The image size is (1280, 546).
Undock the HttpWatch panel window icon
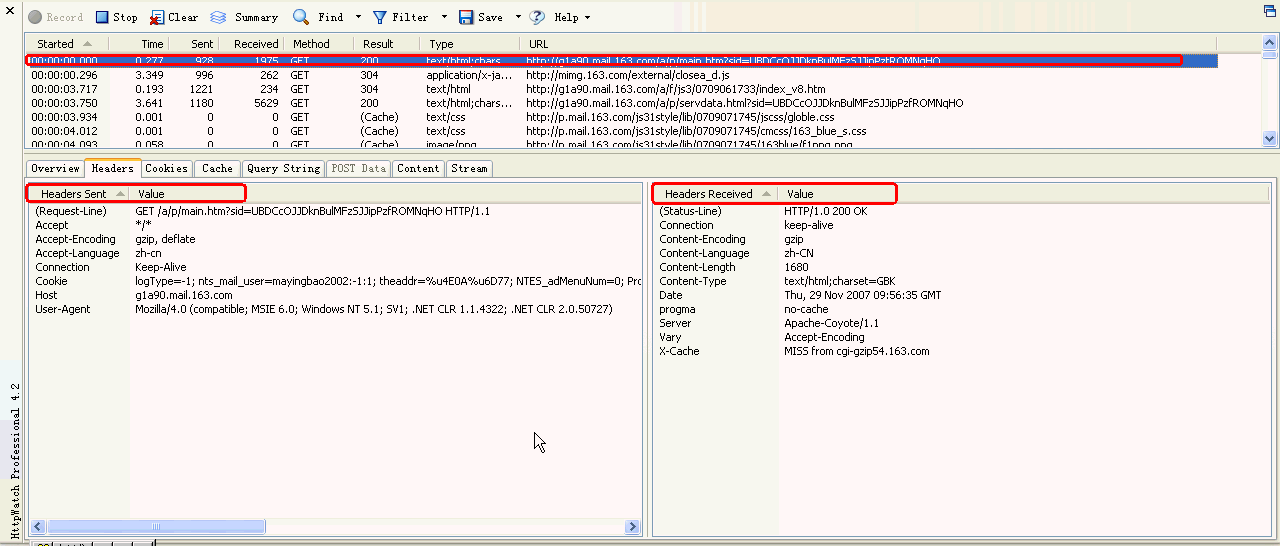(x=1269, y=11)
